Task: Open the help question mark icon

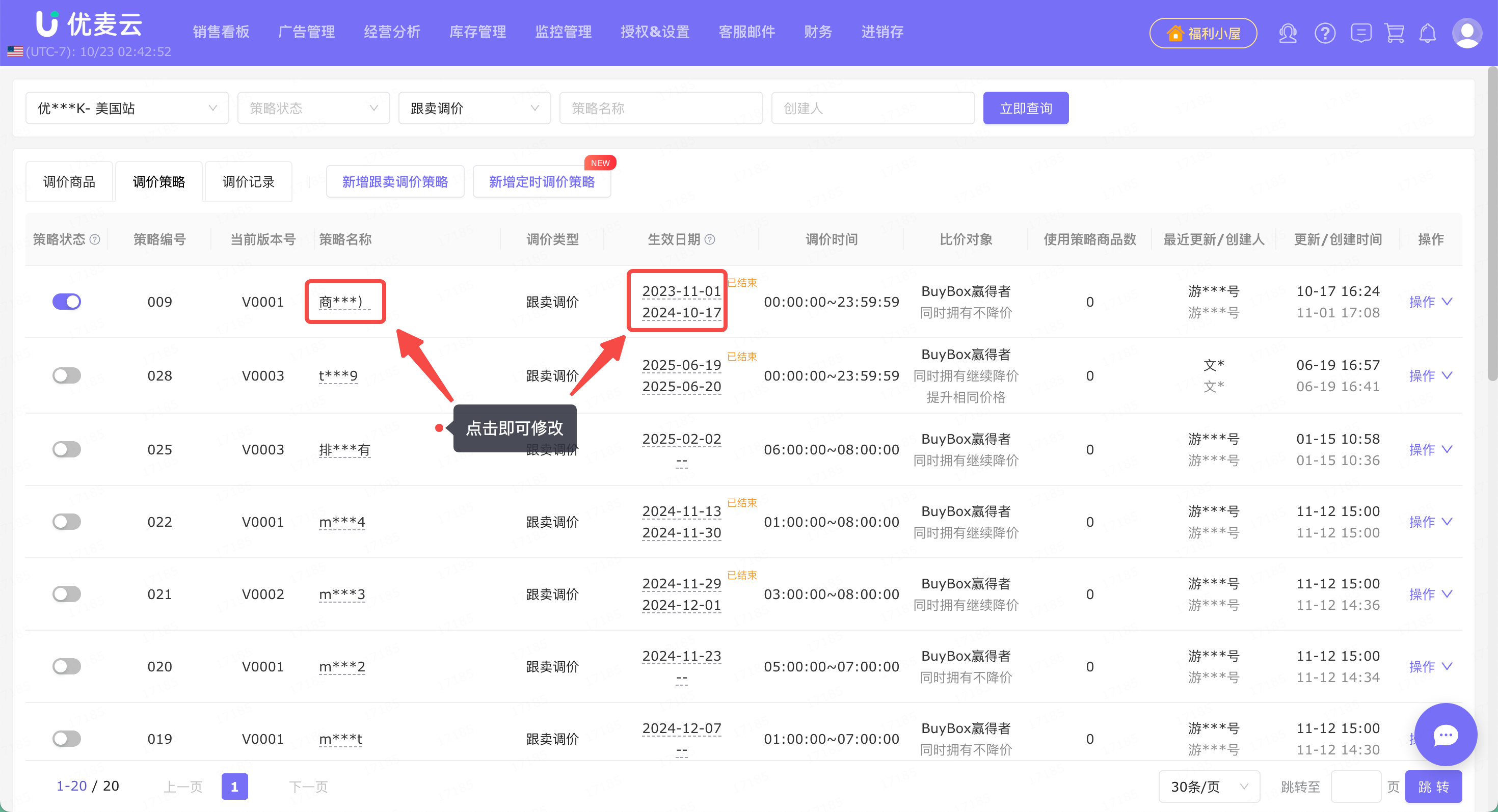Action: [x=1325, y=33]
